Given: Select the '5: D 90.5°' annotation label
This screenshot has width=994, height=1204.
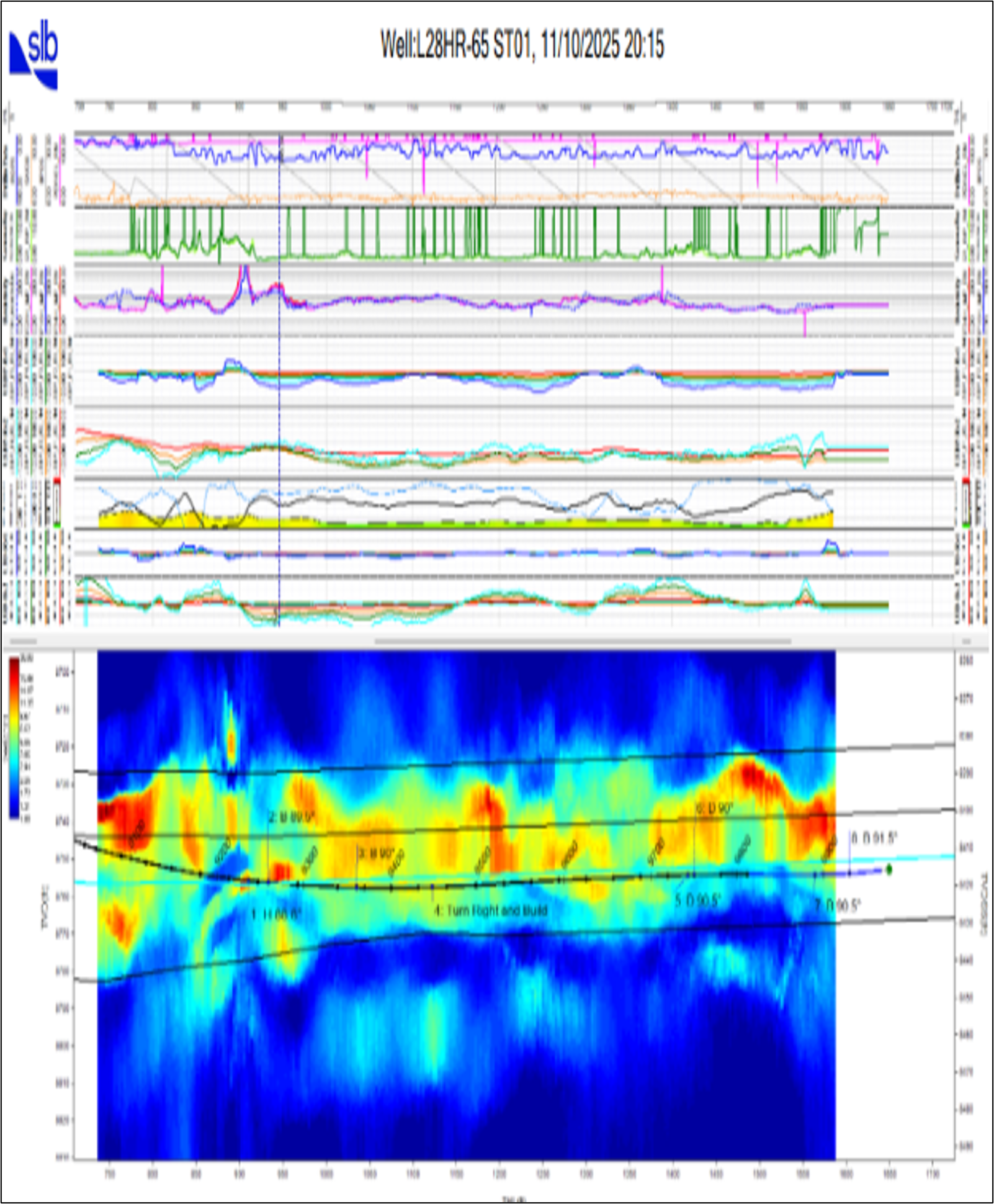Looking at the screenshot, I should click(697, 900).
